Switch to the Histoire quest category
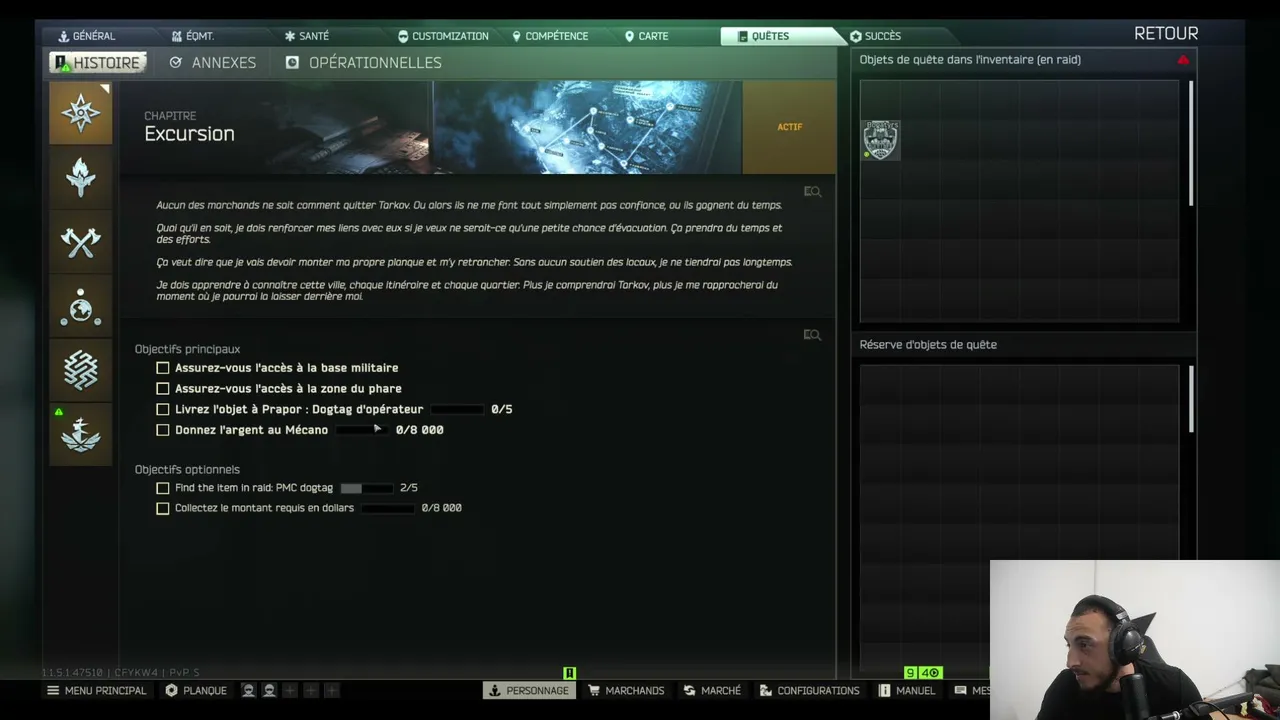 point(98,63)
